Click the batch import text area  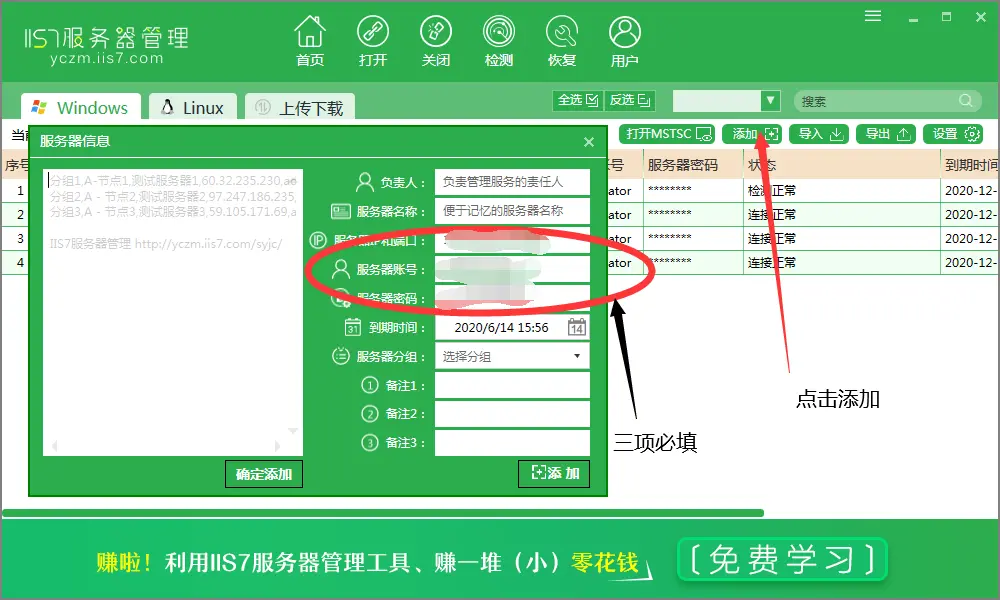point(173,312)
